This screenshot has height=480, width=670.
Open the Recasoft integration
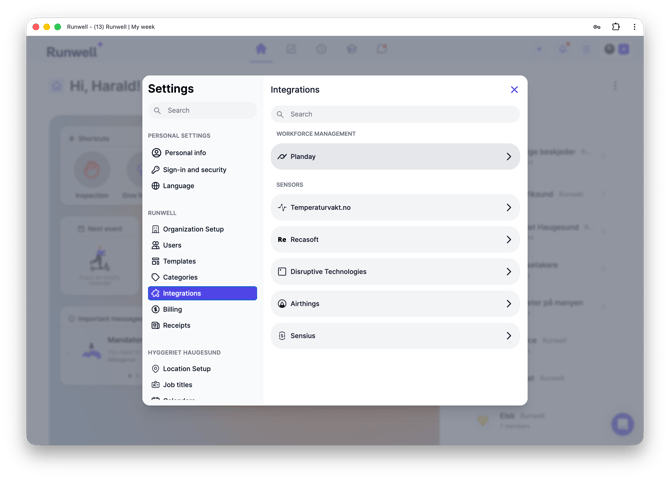(395, 239)
